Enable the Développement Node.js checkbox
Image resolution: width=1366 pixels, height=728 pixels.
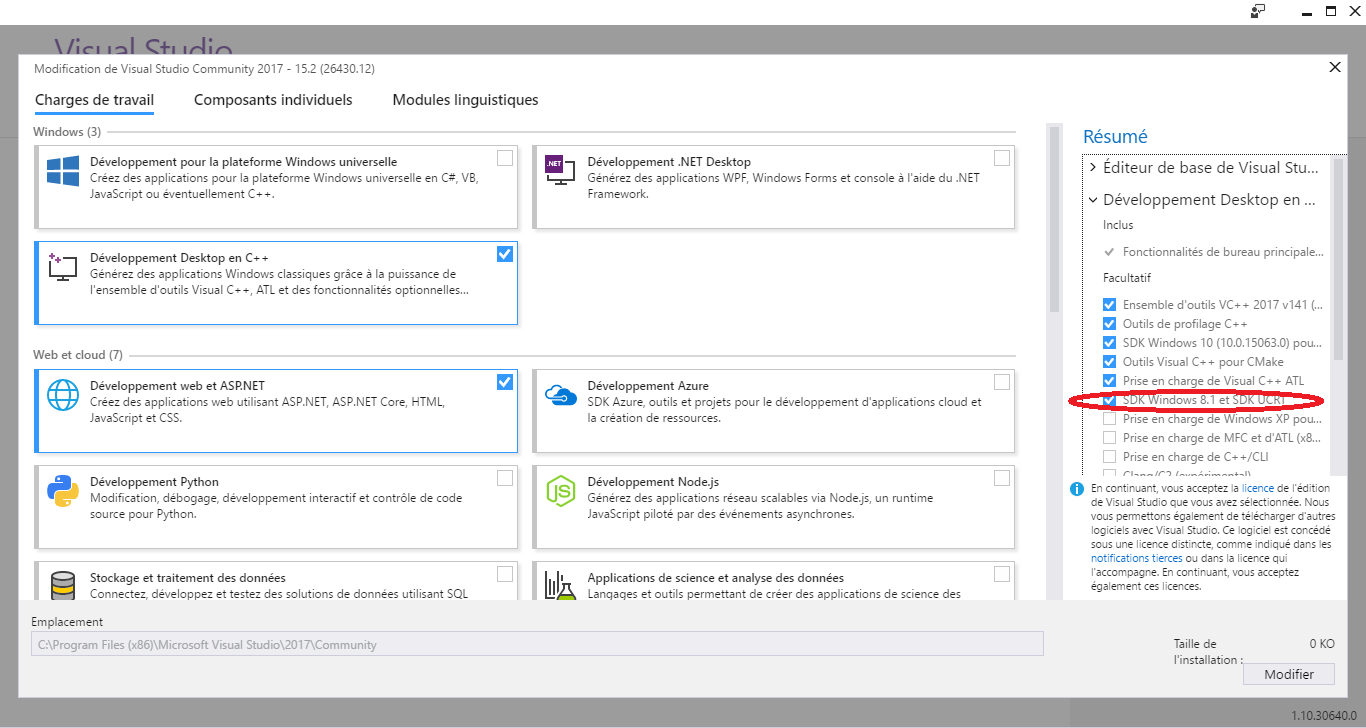coord(1002,478)
